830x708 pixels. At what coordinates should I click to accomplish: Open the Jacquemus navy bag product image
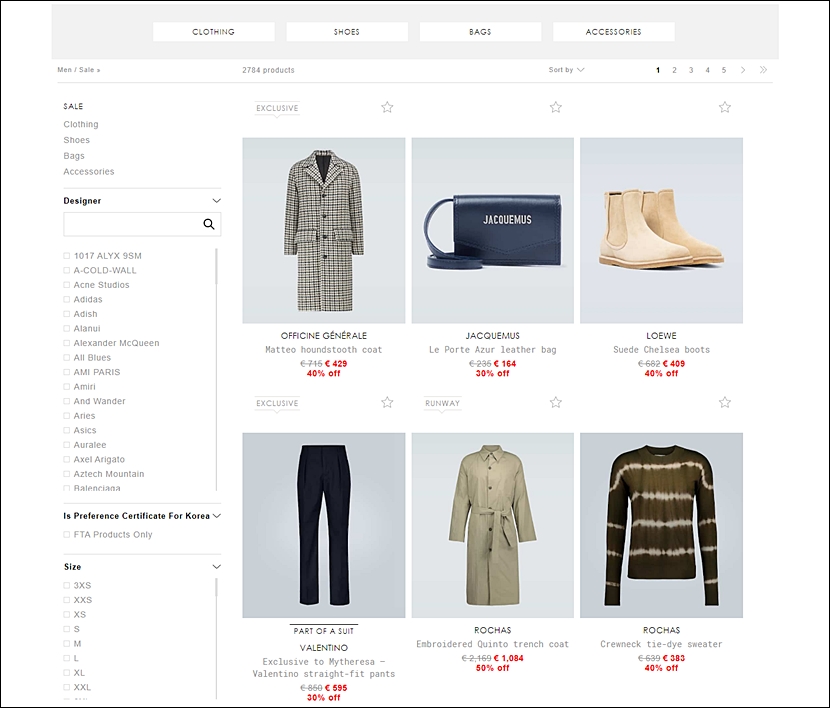pyautogui.click(x=493, y=231)
